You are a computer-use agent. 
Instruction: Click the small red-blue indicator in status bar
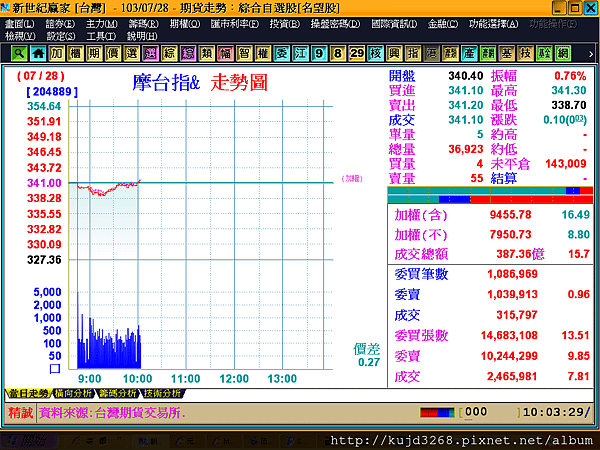(437, 412)
